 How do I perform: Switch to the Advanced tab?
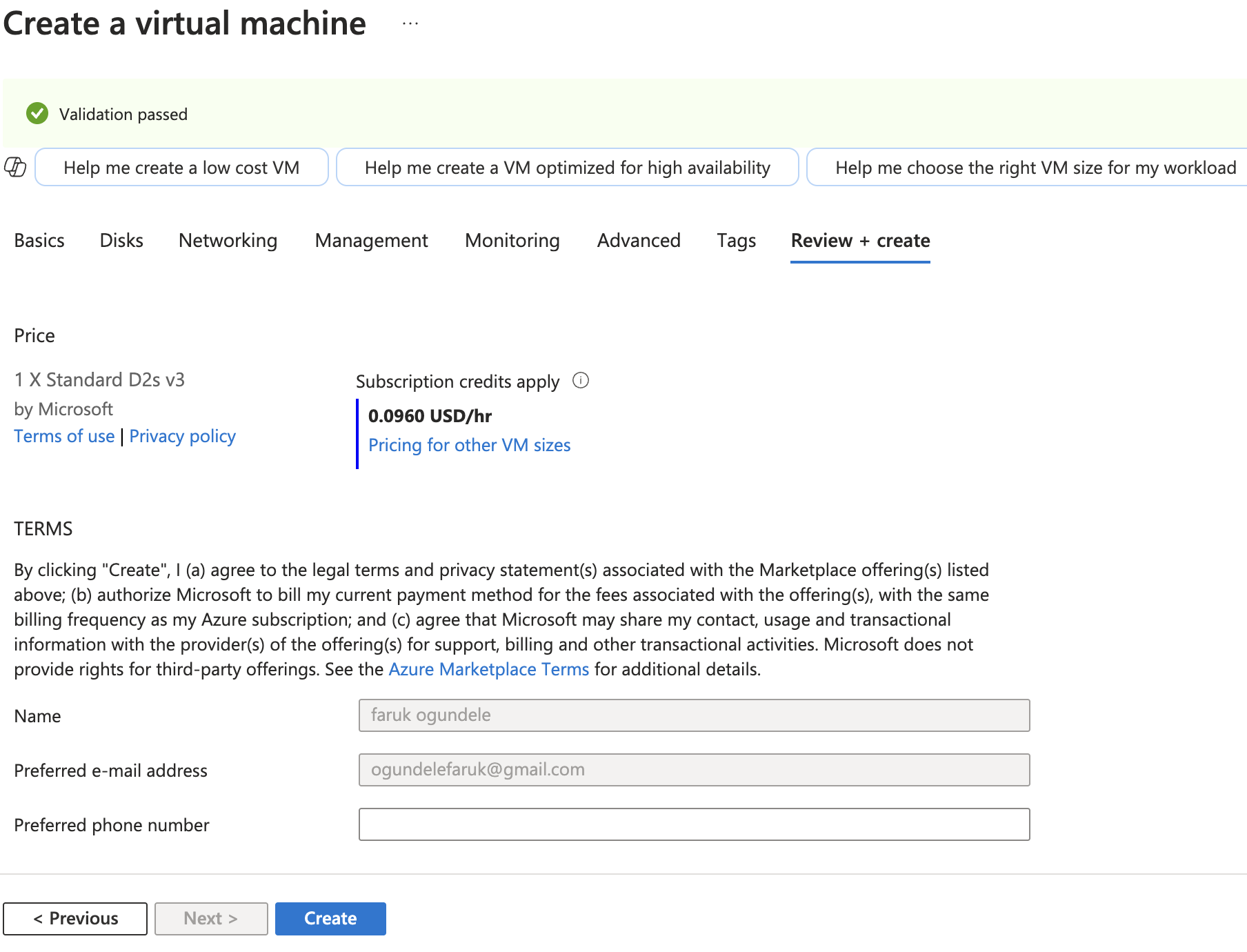tap(639, 241)
